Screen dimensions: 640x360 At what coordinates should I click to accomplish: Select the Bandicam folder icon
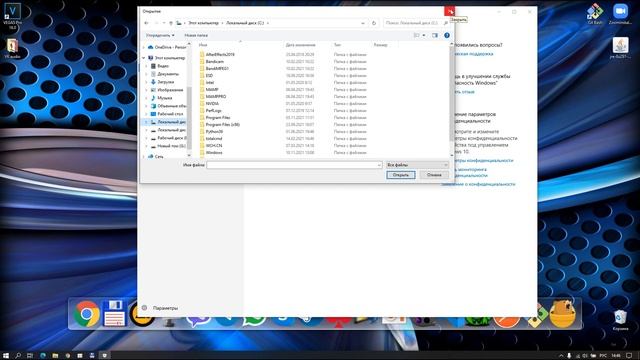[x=202, y=61]
